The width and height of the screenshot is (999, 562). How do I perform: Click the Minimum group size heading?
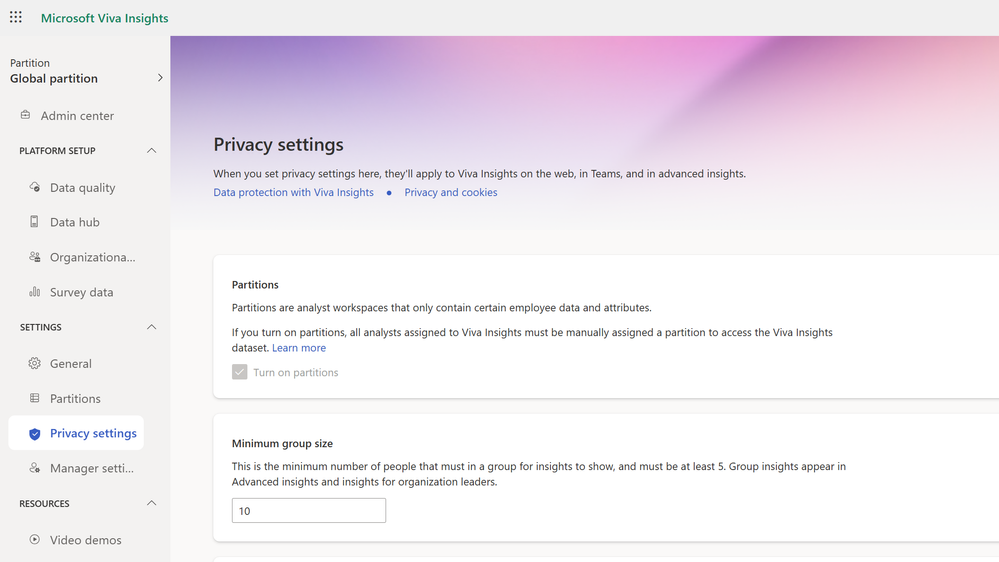(x=282, y=443)
